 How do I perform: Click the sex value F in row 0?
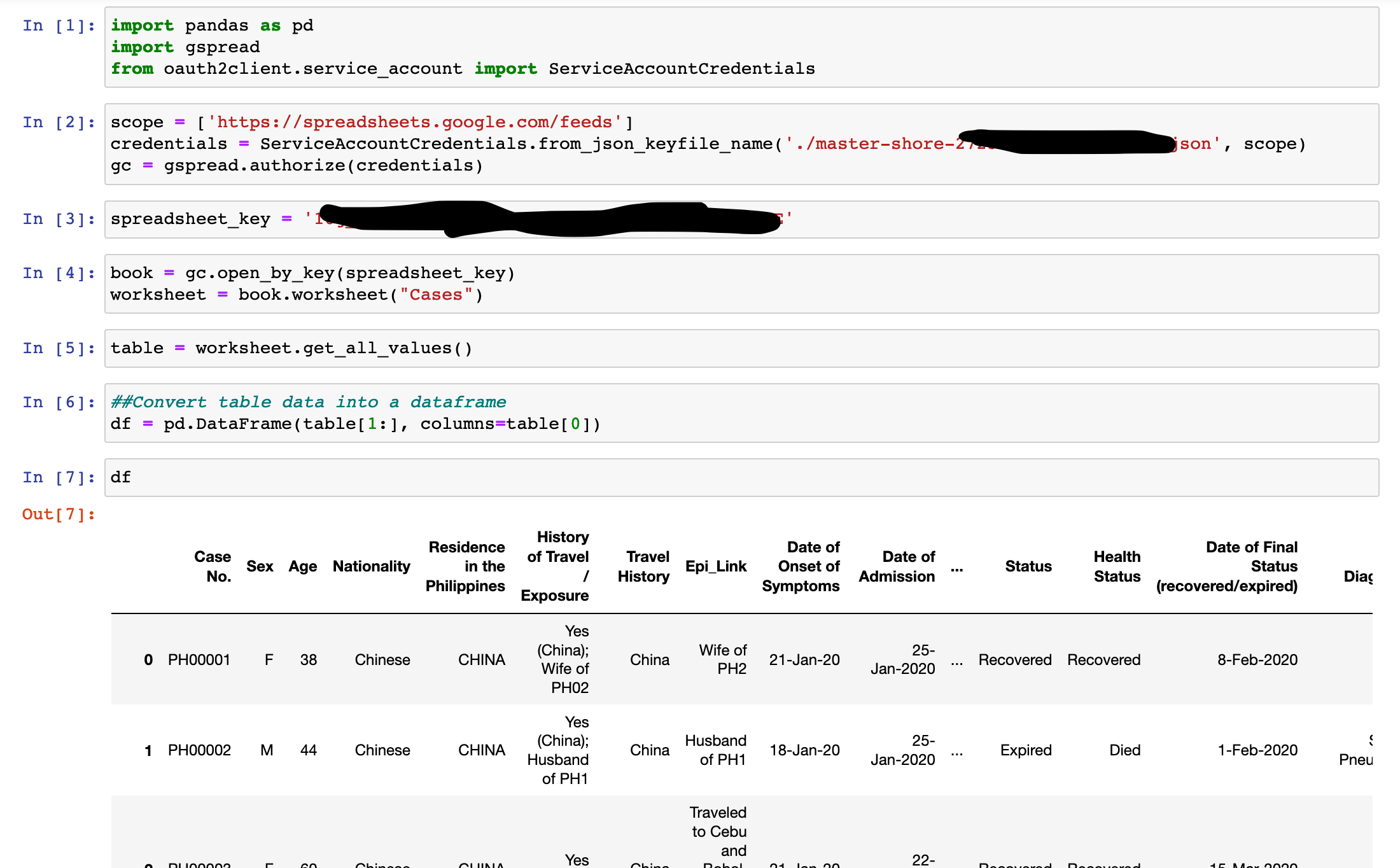(269, 660)
